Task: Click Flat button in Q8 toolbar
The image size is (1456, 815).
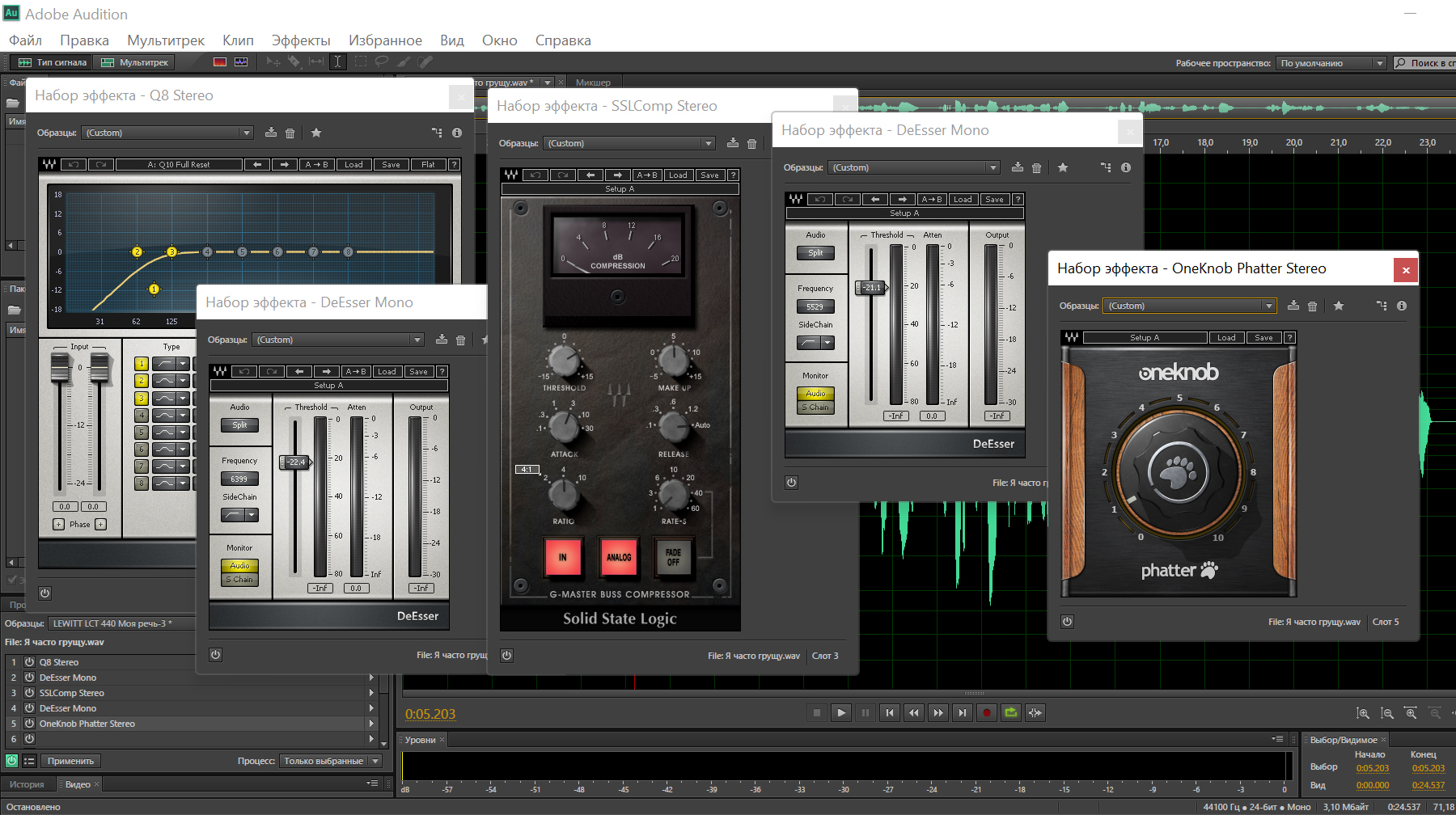Action: click(x=428, y=164)
